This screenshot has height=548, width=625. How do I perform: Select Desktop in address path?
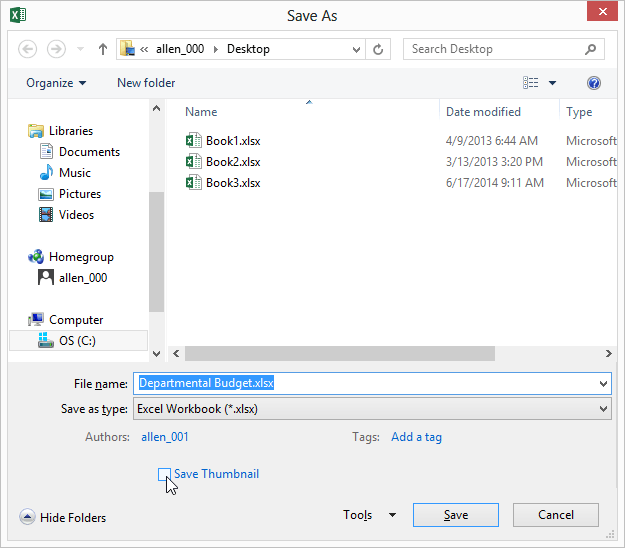[248, 49]
